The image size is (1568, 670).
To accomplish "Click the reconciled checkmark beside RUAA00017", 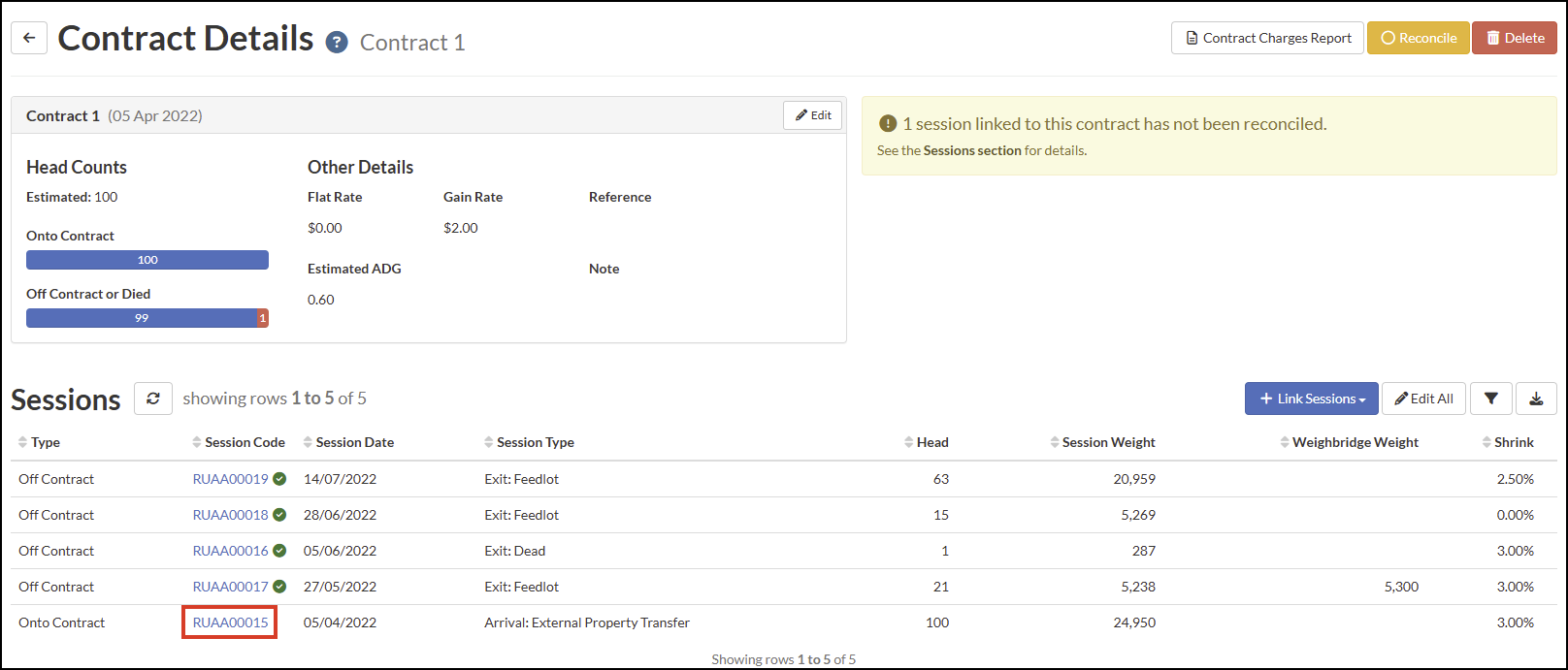I will click(x=279, y=587).
